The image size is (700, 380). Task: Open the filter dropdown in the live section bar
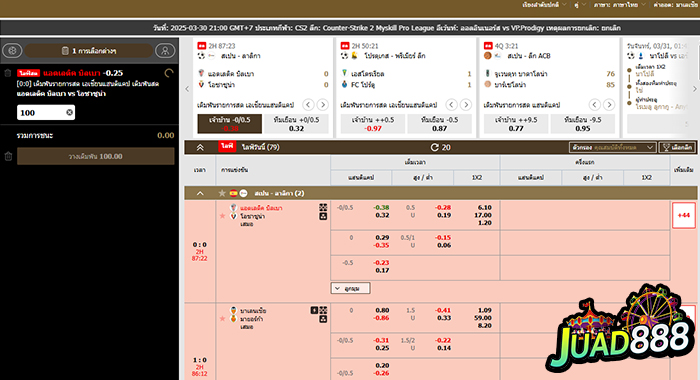point(612,147)
